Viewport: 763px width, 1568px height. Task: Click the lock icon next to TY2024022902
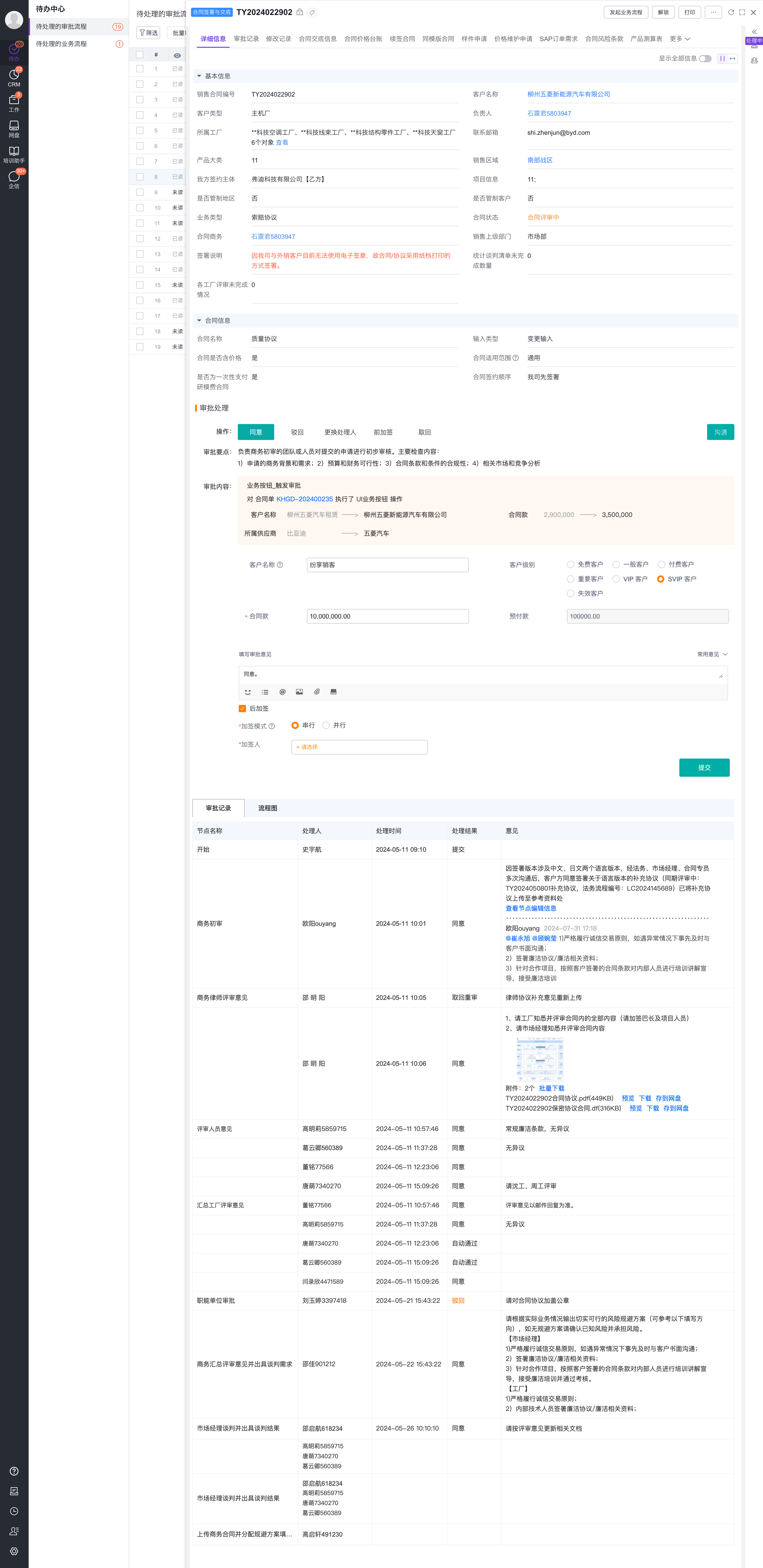(x=300, y=12)
